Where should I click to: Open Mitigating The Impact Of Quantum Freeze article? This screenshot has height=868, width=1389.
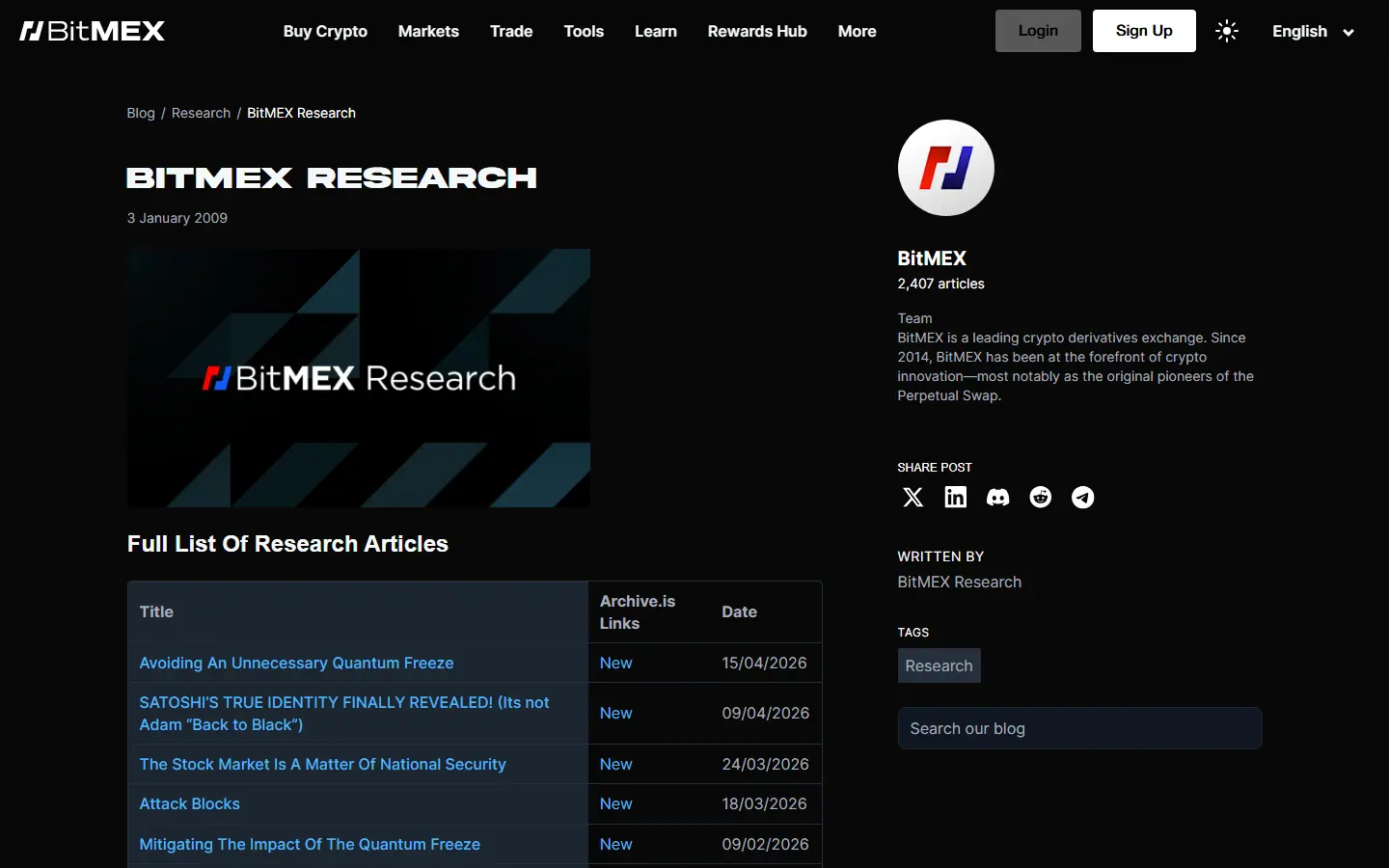[x=310, y=844]
